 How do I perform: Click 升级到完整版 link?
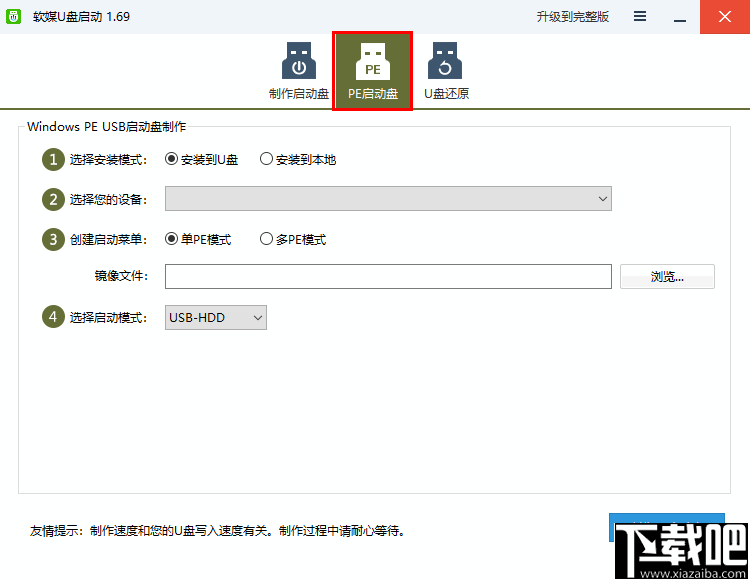573,17
